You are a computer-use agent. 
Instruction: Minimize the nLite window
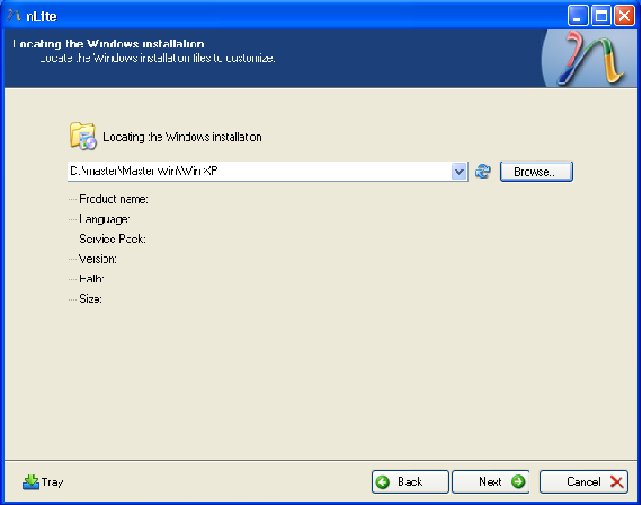tap(578, 16)
